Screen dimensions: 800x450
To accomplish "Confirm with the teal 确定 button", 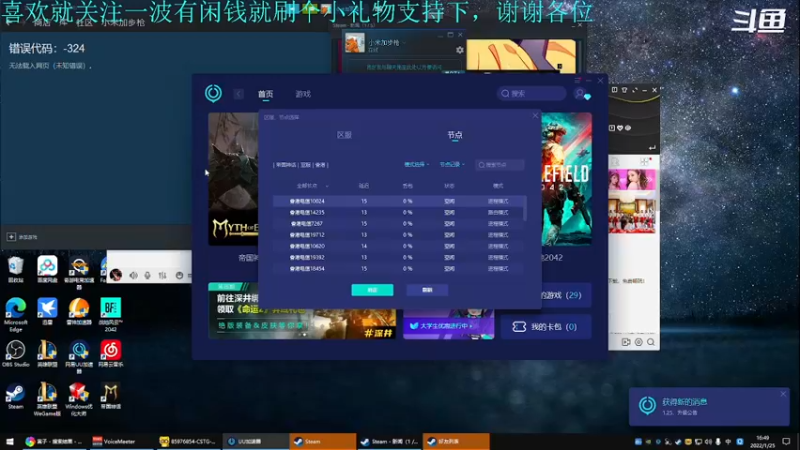I will [372, 290].
